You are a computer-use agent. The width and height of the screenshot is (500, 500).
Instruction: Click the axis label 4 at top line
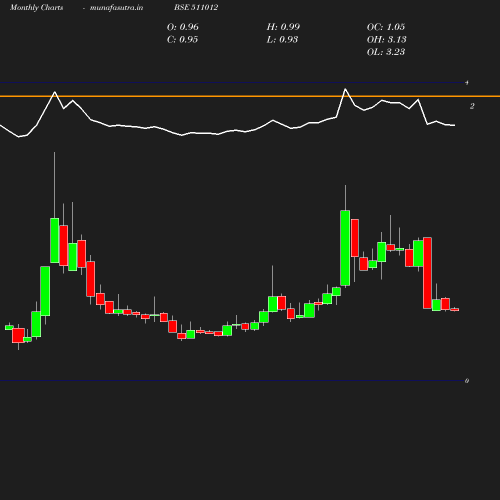(467, 83)
